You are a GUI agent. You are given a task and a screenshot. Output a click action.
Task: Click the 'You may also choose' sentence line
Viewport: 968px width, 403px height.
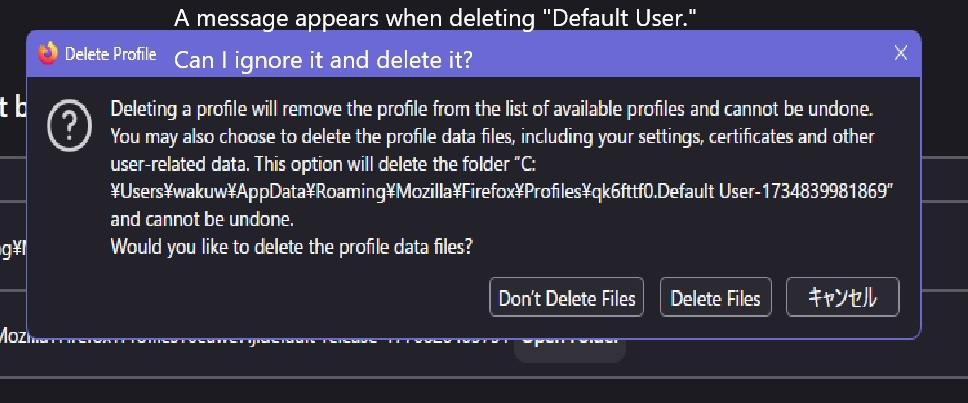pos(492,136)
